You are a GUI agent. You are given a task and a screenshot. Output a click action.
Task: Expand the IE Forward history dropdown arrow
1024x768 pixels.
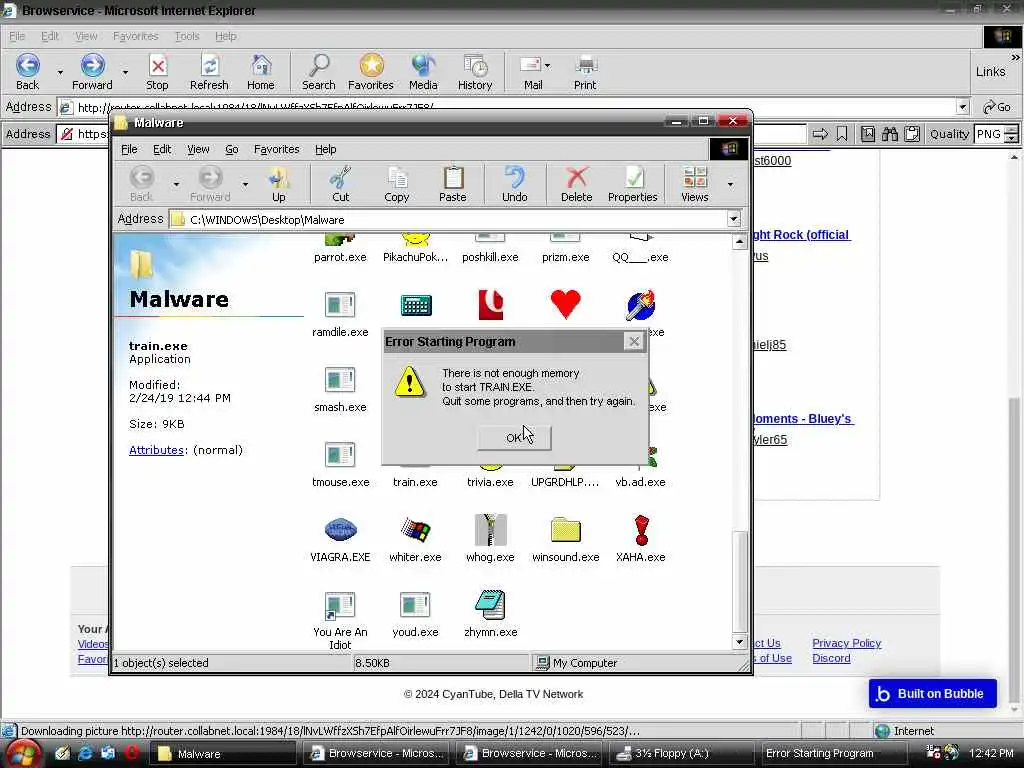pyautogui.click(x=125, y=72)
